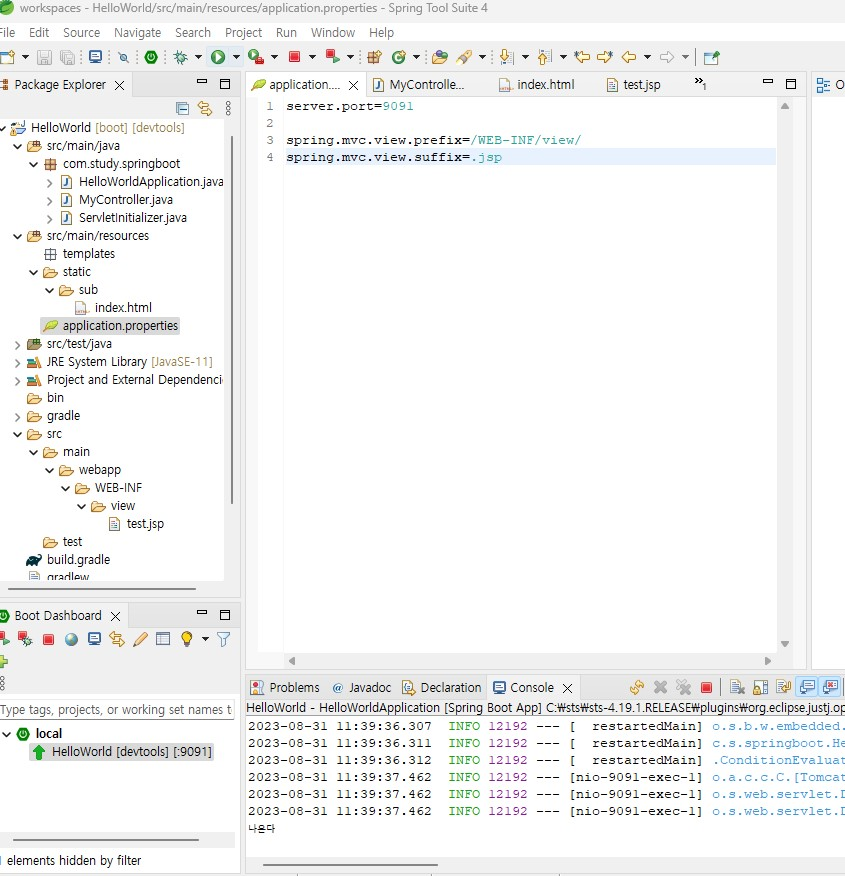The height and width of the screenshot is (876, 845).
Task: Open Browser globe icon in Boot Dashboard
Action: coord(71,639)
